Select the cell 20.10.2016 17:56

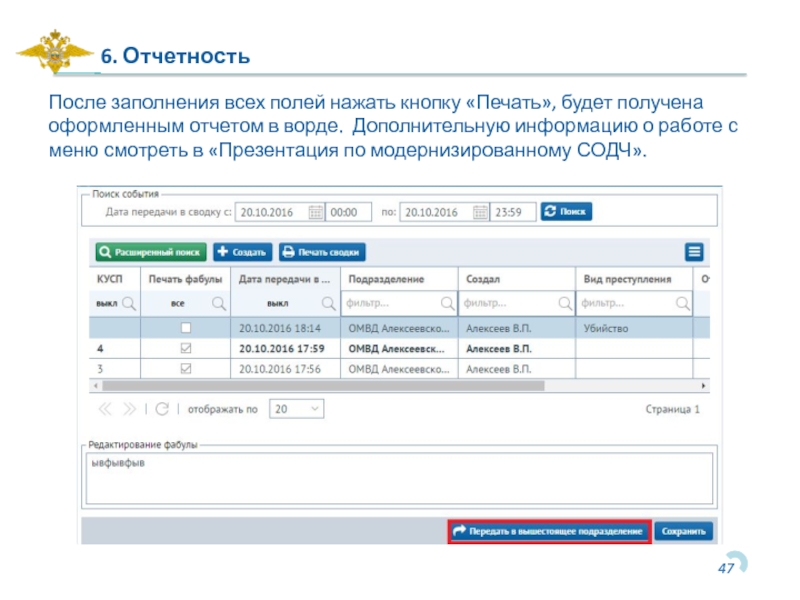point(285,368)
